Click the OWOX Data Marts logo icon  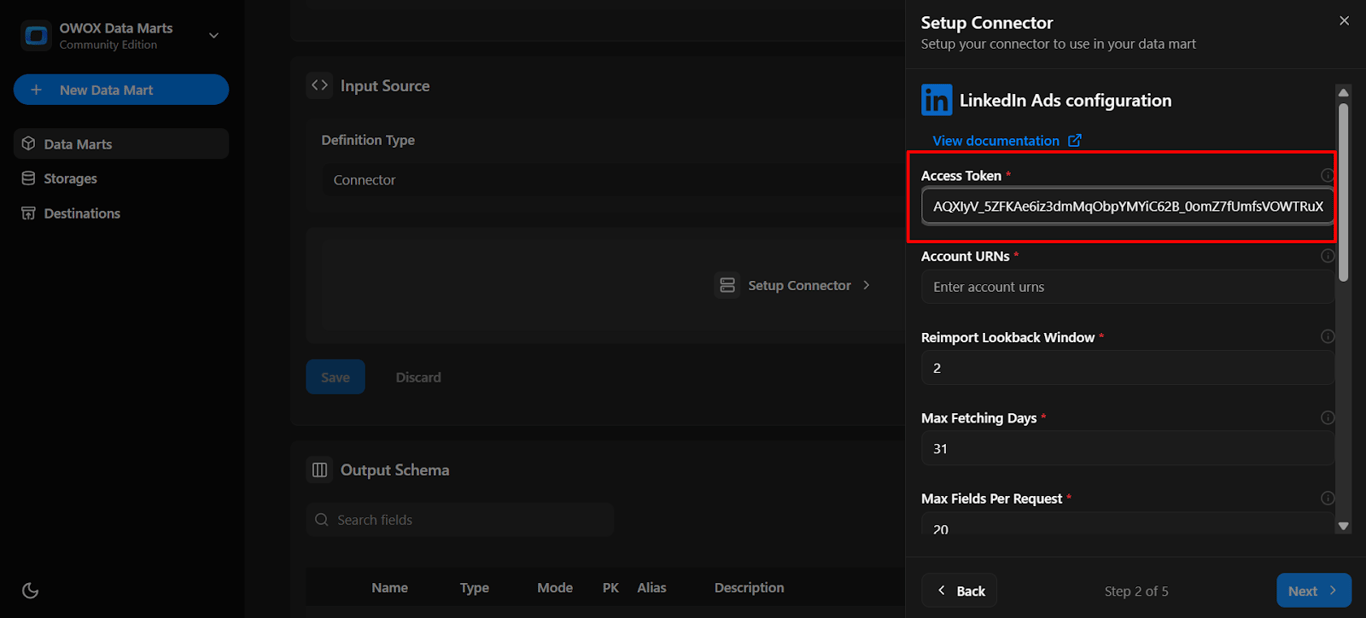(x=37, y=36)
